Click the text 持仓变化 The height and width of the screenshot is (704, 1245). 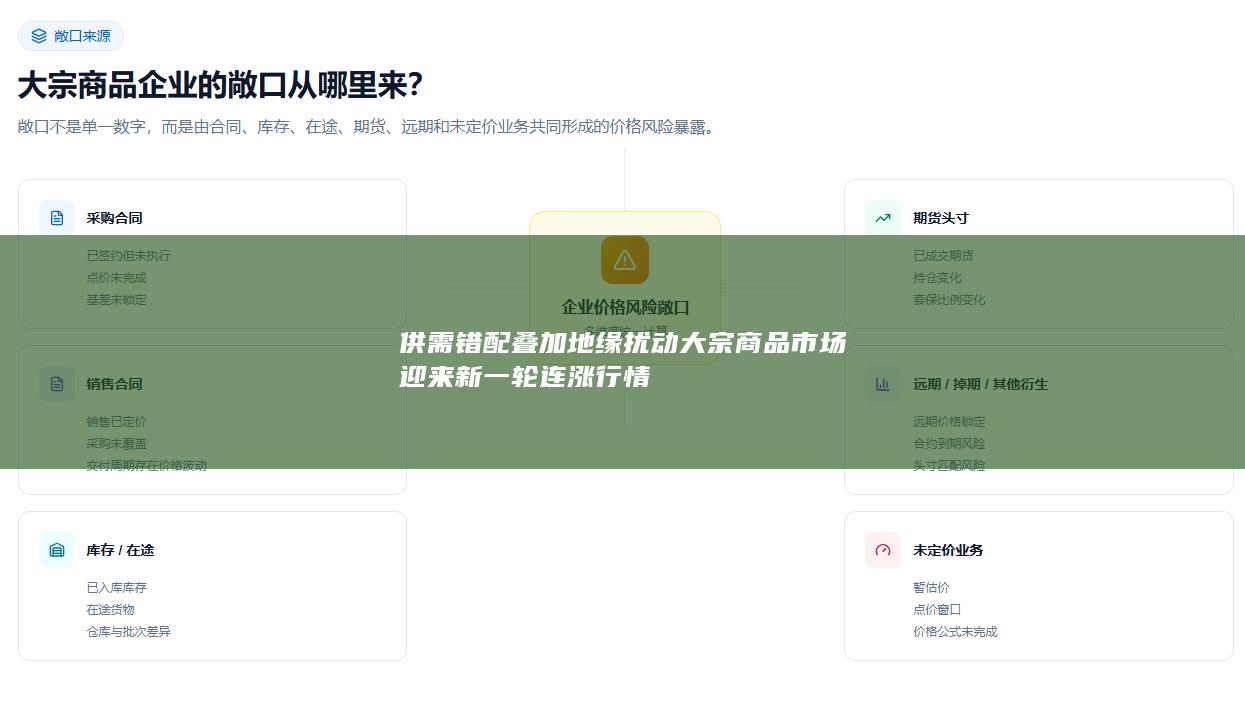(x=937, y=278)
